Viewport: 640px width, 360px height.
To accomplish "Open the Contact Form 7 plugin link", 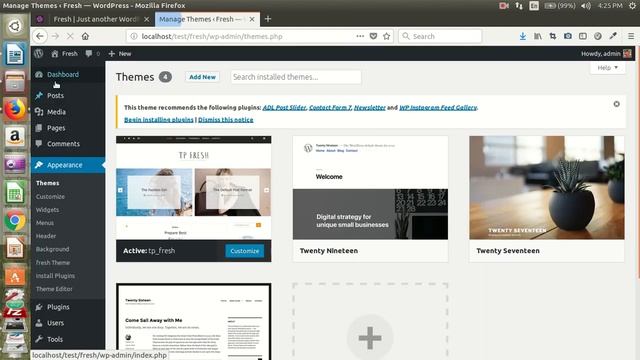I will coord(330,107).
